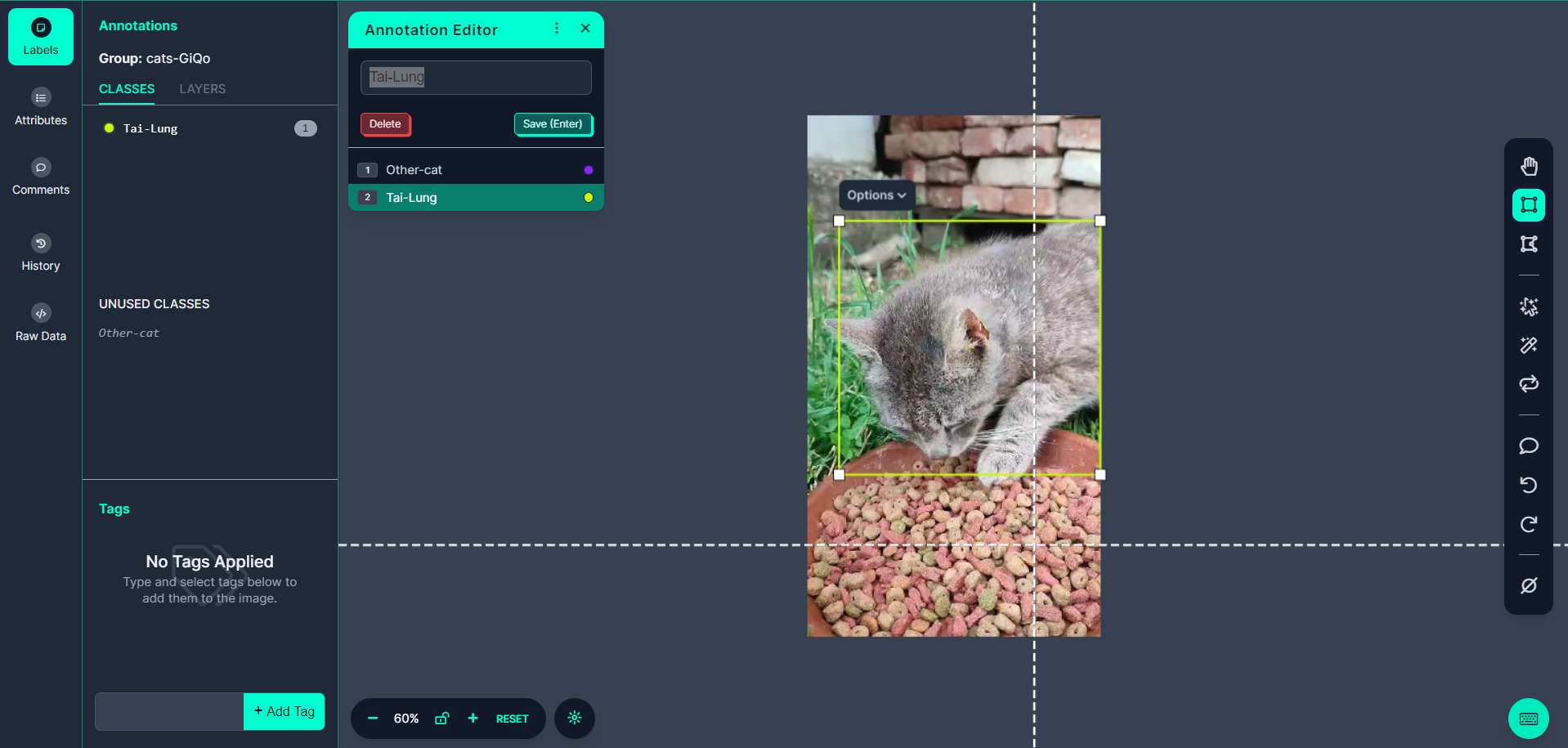Grab the bottom-right bounding box handle

tap(1100, 475)
